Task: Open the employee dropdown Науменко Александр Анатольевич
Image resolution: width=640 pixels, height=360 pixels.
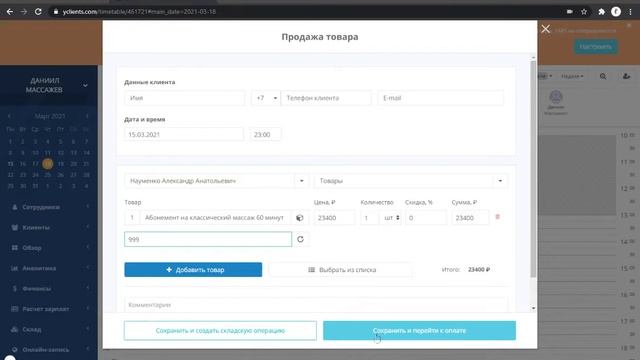Action: (x=216, y=181)
